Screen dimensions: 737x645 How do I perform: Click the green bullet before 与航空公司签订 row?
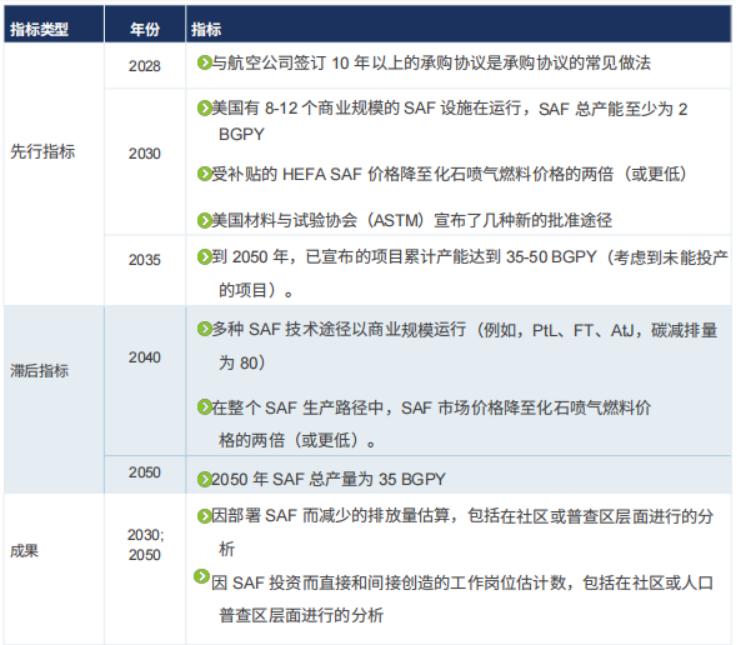(x=204, y=63)
